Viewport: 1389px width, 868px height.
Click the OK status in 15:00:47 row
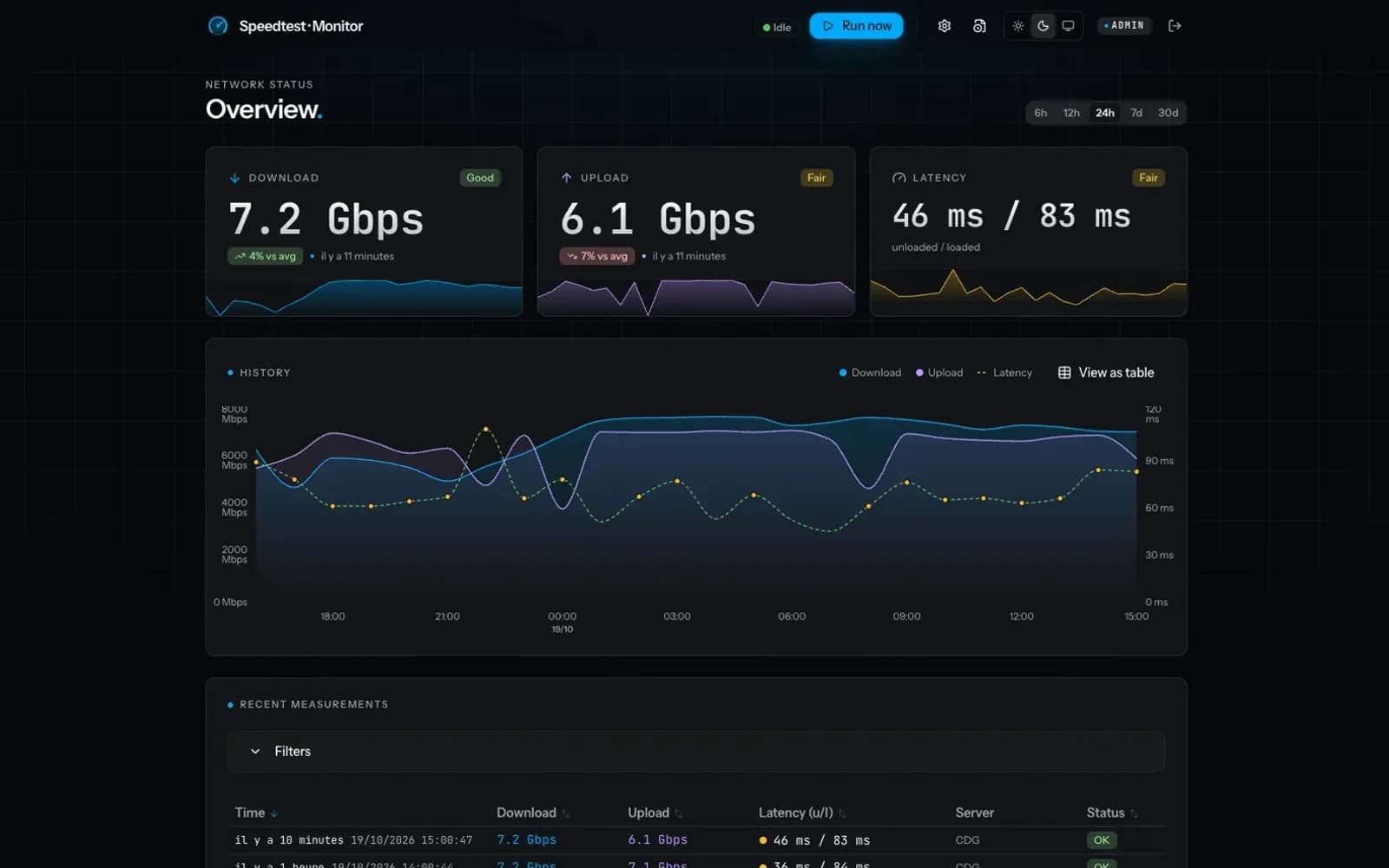(x=1102, y=840)
